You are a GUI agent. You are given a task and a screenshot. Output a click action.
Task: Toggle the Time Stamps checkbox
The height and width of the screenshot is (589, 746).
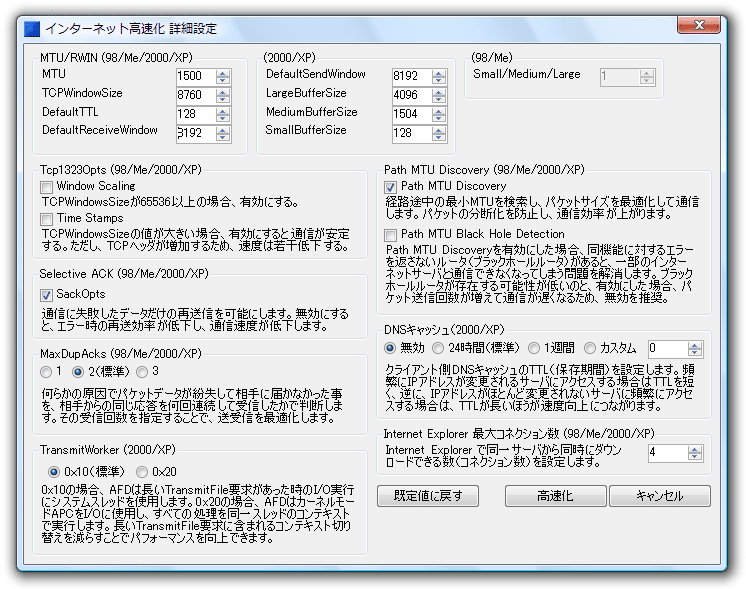pos(47,219)
